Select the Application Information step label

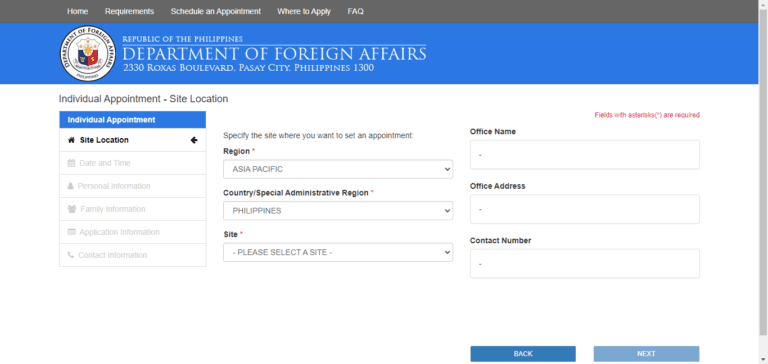pyautogui.click(x=120, y=232)
